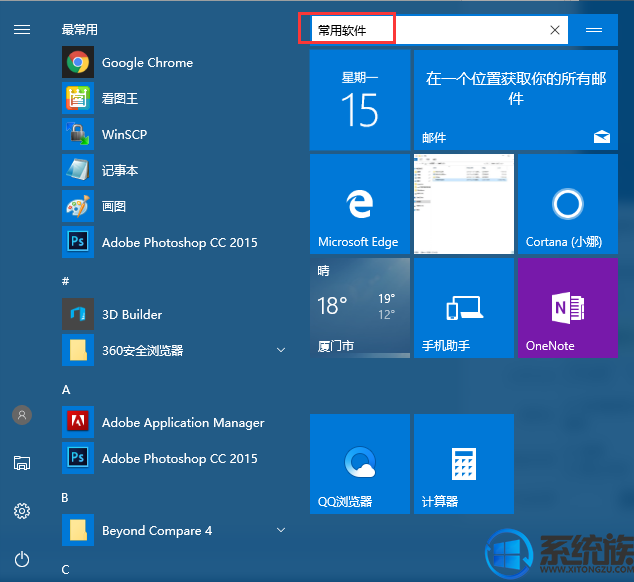The width and height of the screenshot is (634, 582).
Task: Open the user account icon
Action: [22, 415]
